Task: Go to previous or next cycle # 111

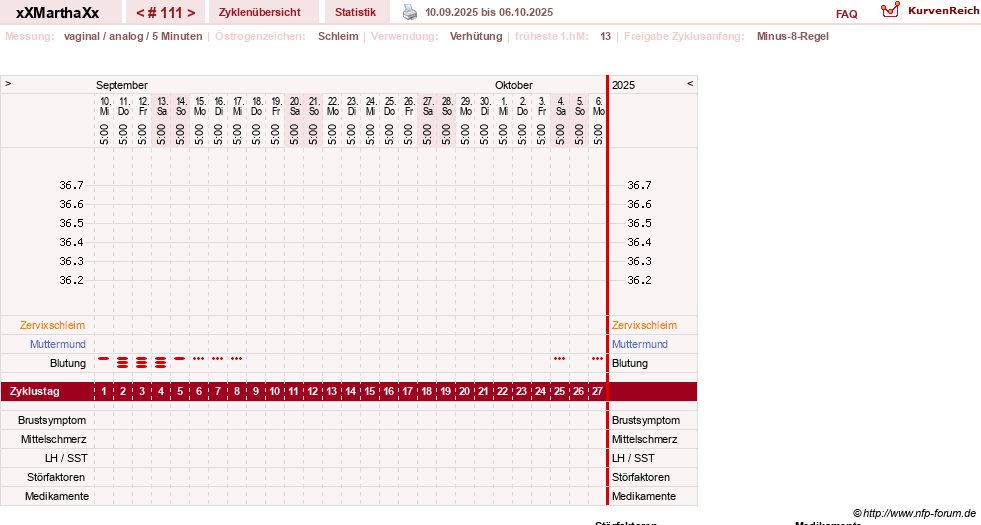Action: 165,13
